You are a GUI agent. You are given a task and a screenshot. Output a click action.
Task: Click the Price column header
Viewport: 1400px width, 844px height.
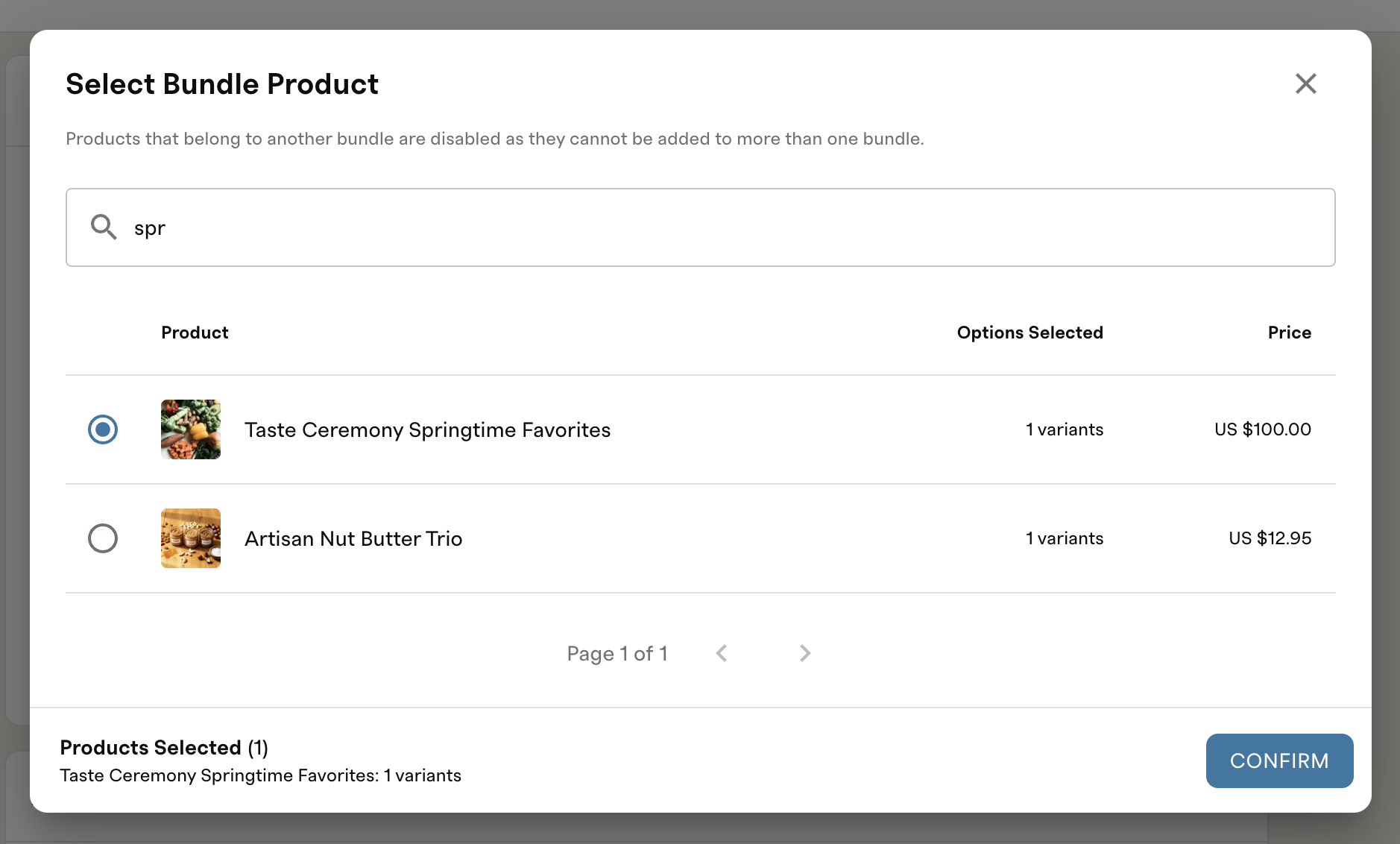(x=1289, y=333)
